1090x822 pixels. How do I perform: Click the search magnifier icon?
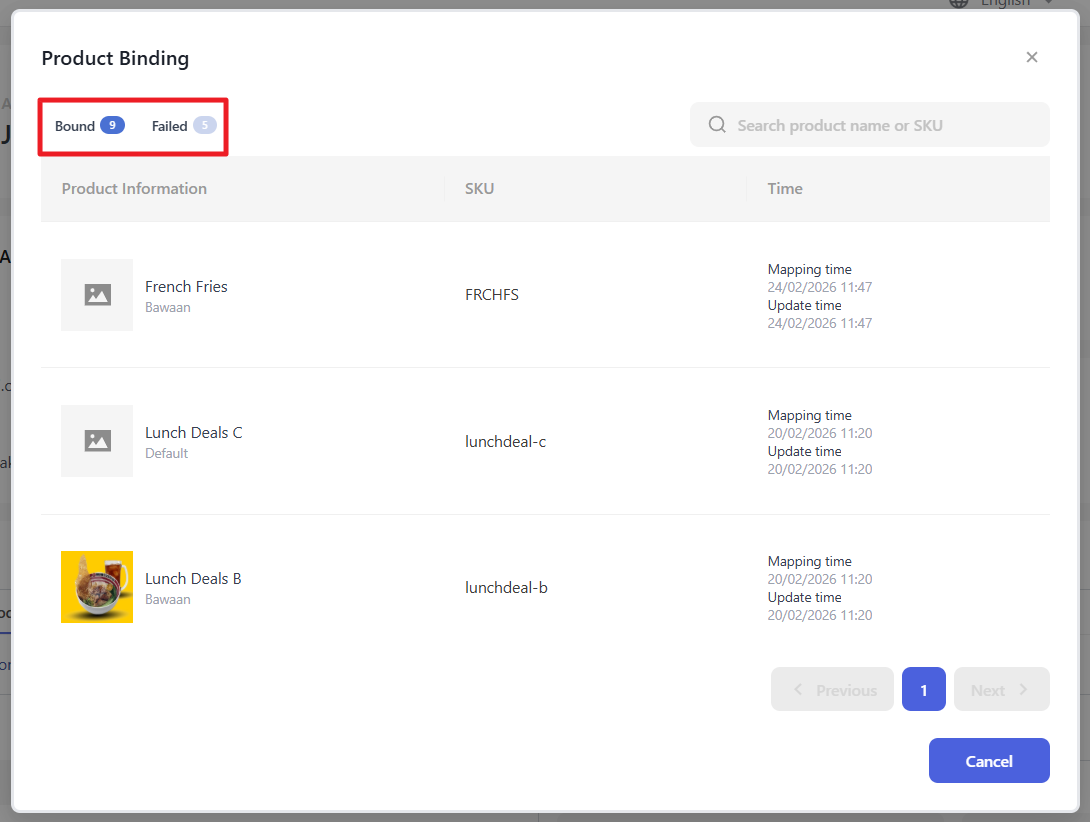(x=717, y=125)
